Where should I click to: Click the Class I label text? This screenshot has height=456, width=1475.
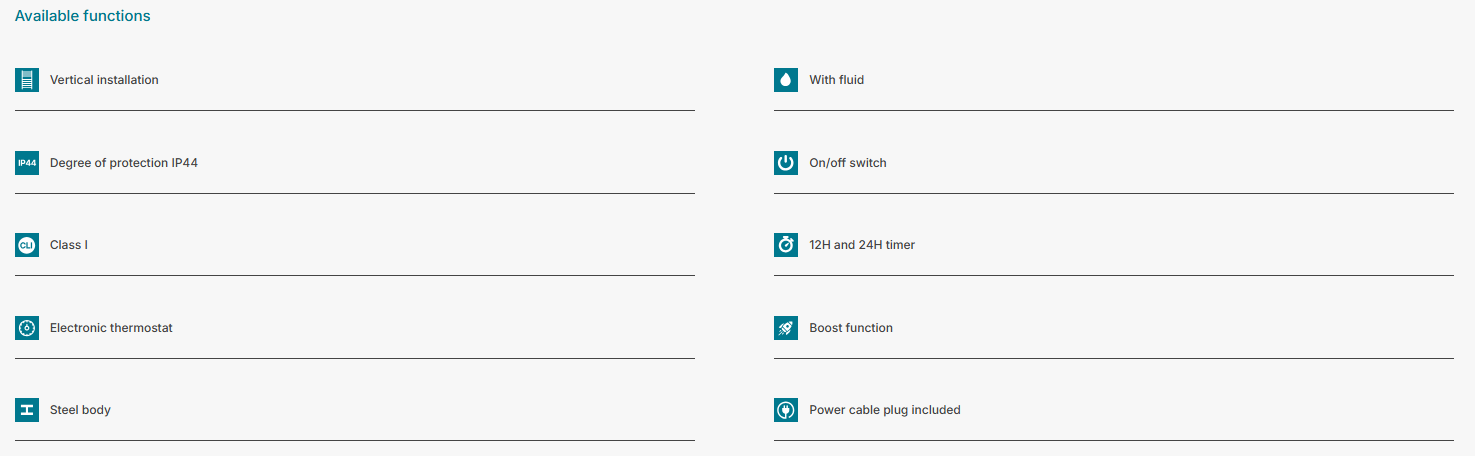click(69, 245)
